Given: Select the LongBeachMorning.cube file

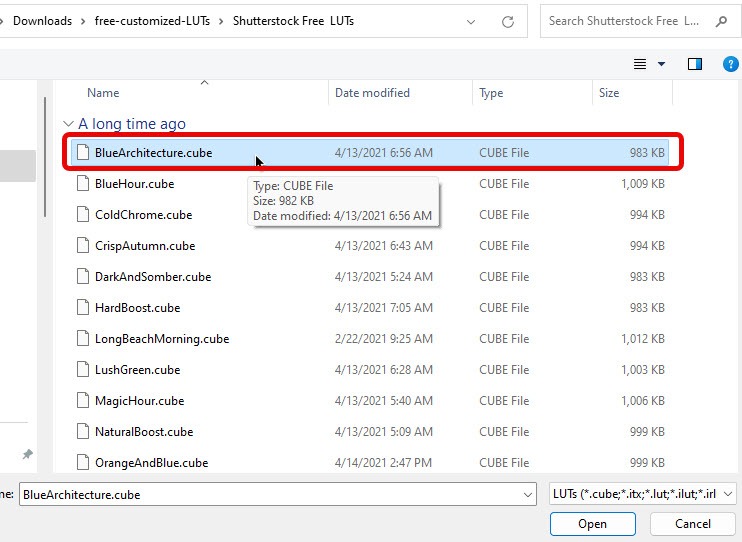Looking at the screenshot, I should pyautogui.click(x=162, y=339).
